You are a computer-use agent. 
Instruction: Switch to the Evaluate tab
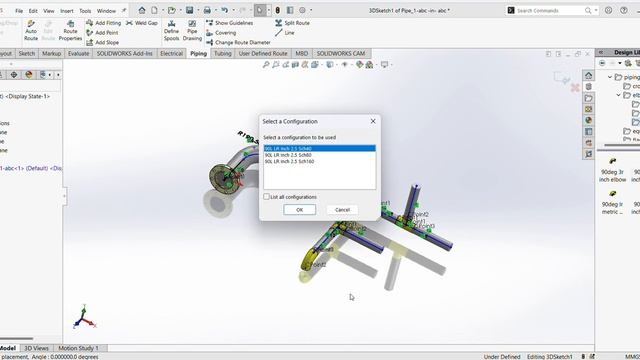click(78, 53)
